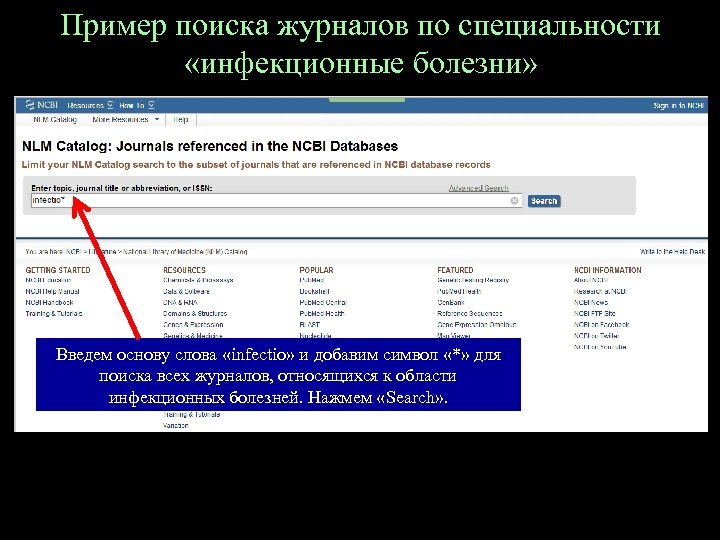This screenshot has height=540, width=720.
Task: Open GenBank link under Featured
Action: point(451,303)
